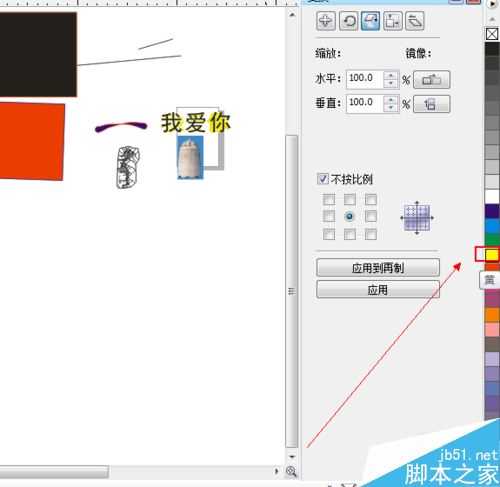Select the Size transform icon

pos(393,21)
